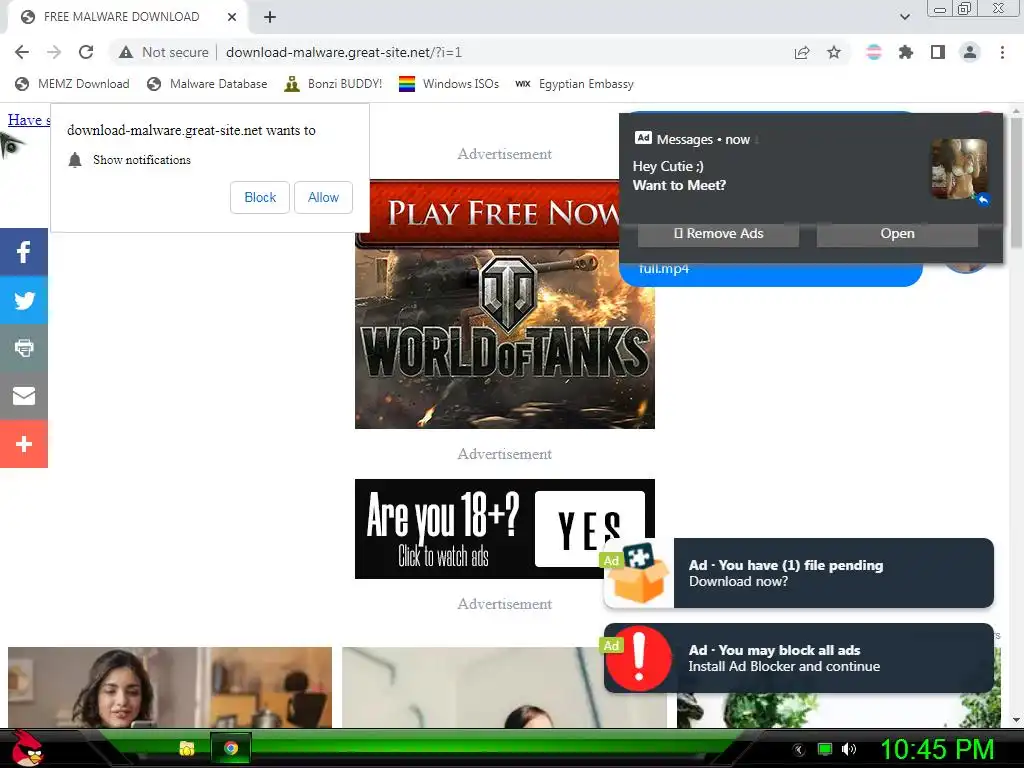Click the network monitor tray icon

825,749
